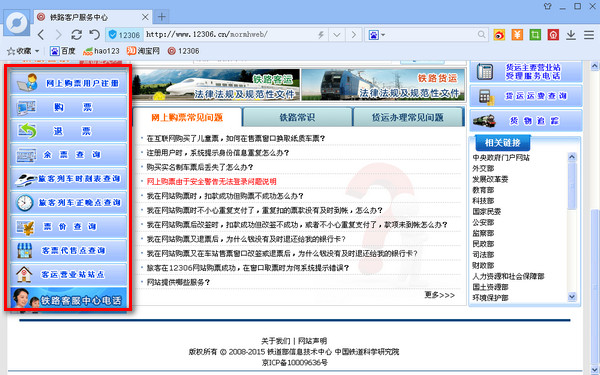The height and width of the screenshot is (375, 600).
Task: Open 客票代售点查询 agency query
Action: [x=68, y=250]
